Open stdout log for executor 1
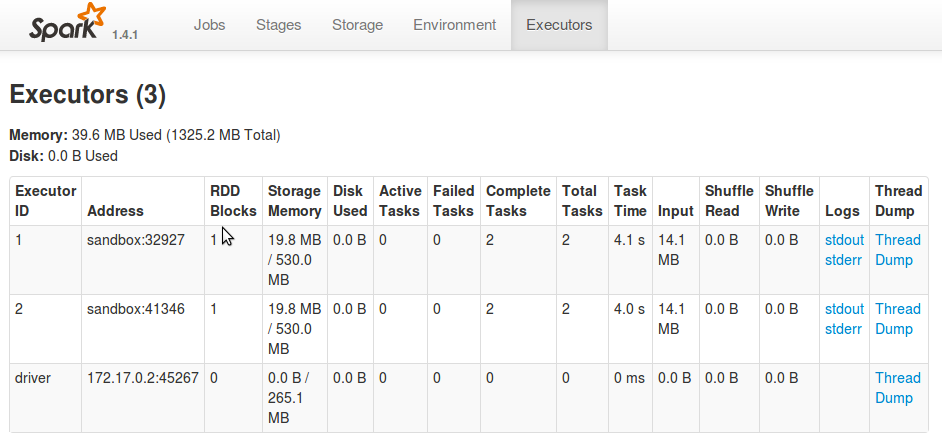Viewport: 942px width, 440px height. click(x=844, y=240)
